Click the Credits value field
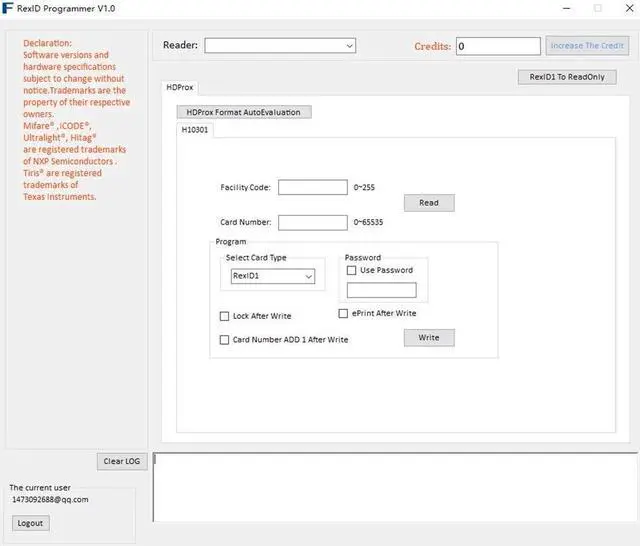The image size is (640, 546). coord(498,46)
